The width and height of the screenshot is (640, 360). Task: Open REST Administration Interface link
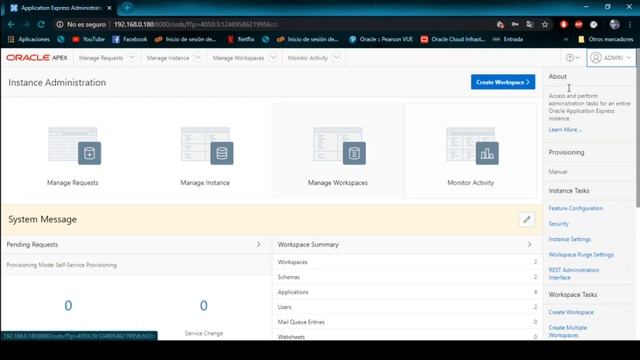click(573, 274)
